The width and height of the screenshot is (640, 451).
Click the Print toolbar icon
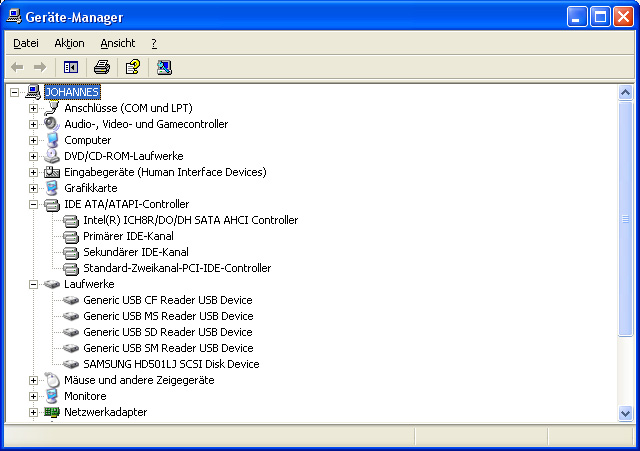tap(102, 67)
